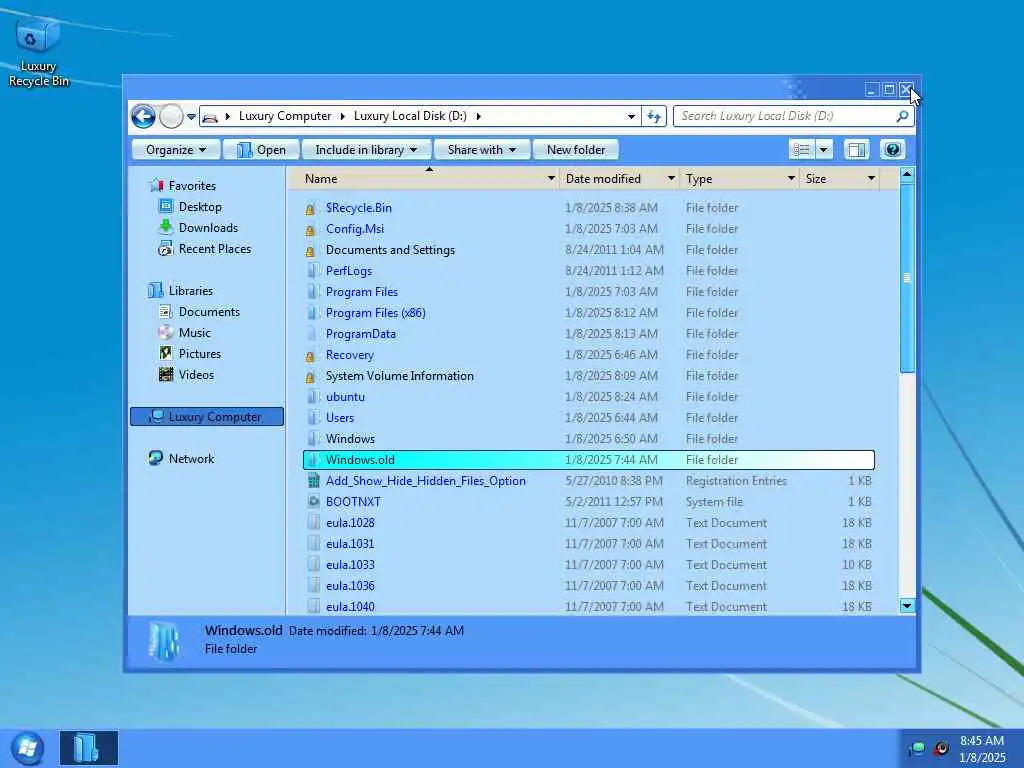
Task: Select the Documents and Settings folder
Action: [390, 249]
